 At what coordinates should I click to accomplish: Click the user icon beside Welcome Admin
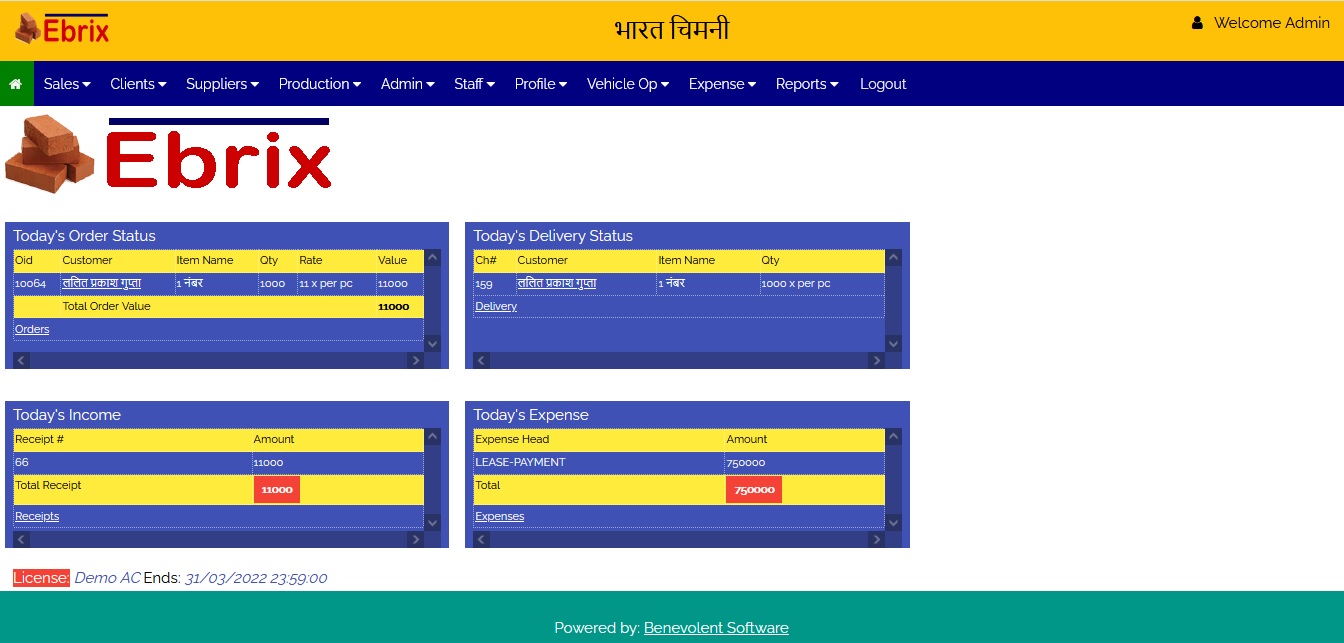pyautogui.click(x=1197, y=22)
